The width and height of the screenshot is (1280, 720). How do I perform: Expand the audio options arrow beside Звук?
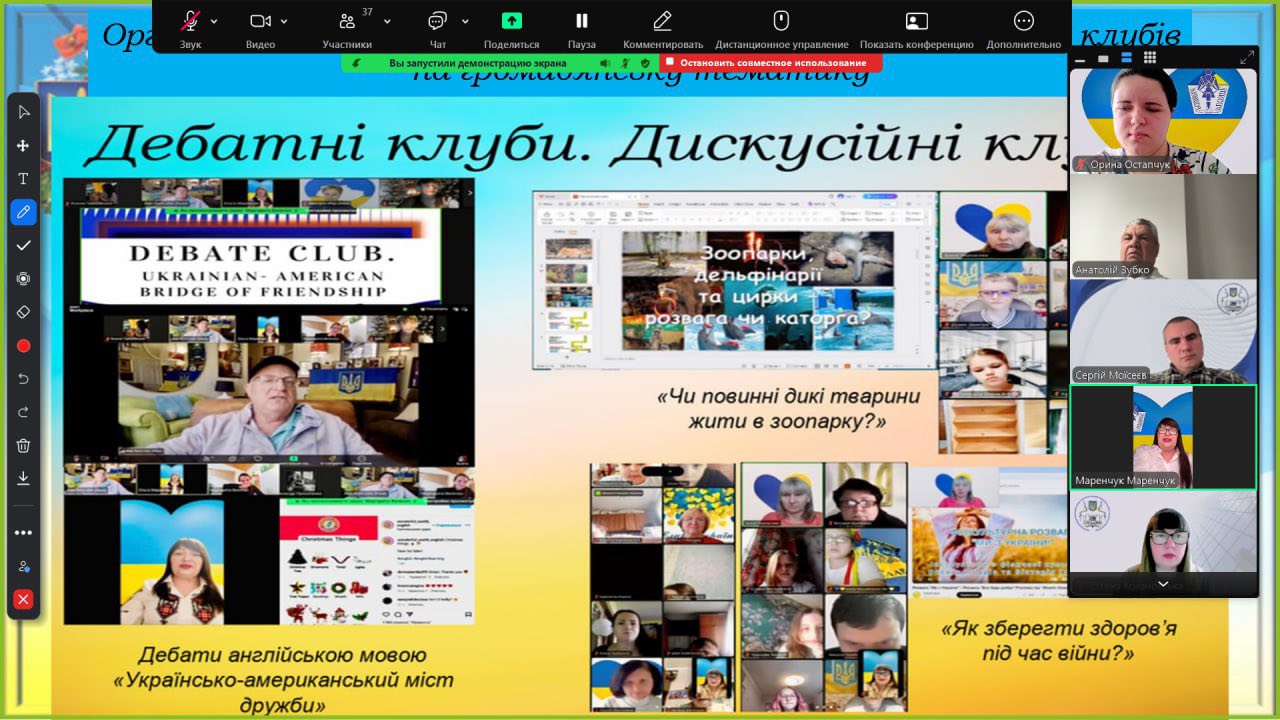coord(214,21)
